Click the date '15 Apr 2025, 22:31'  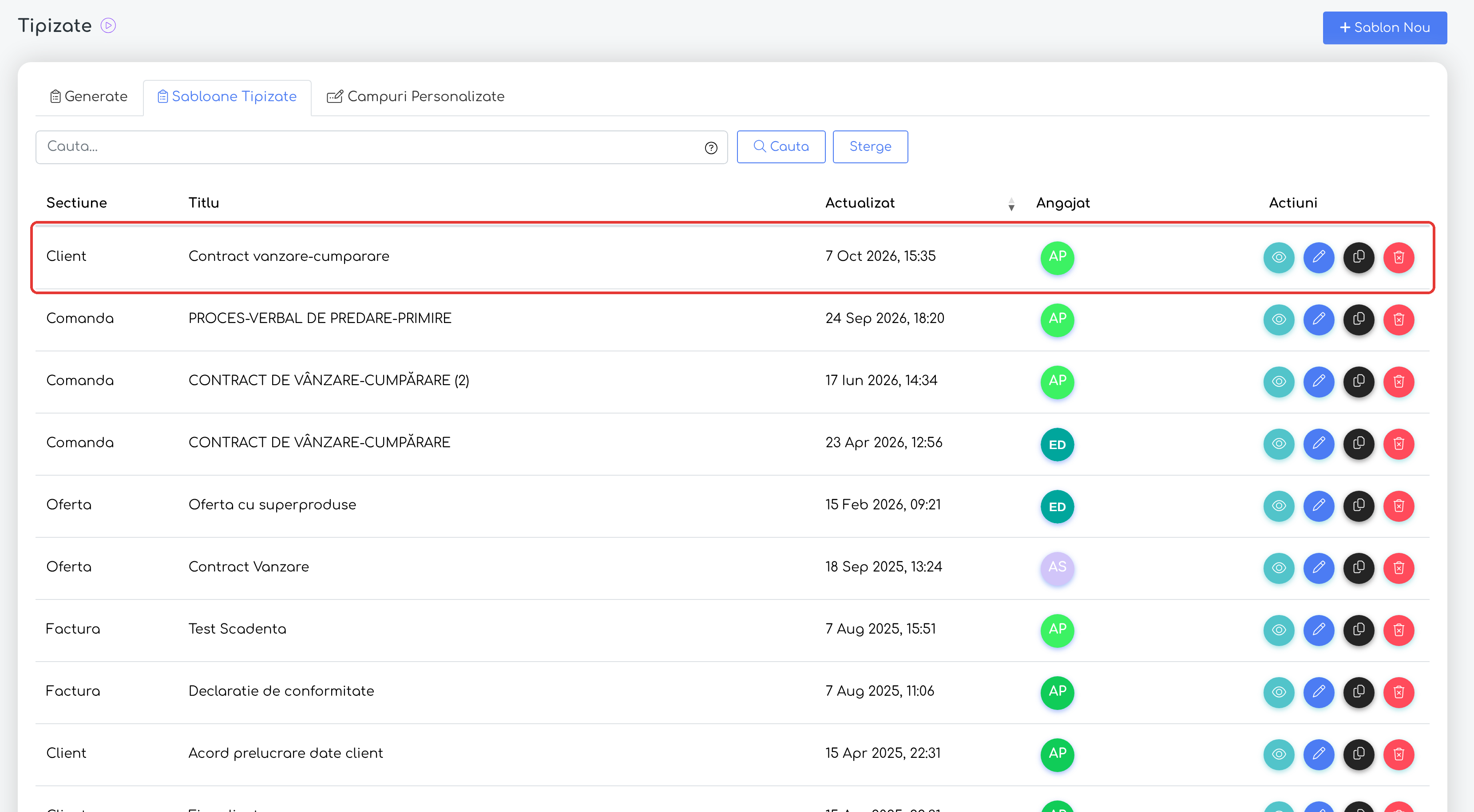click(882, 753)
